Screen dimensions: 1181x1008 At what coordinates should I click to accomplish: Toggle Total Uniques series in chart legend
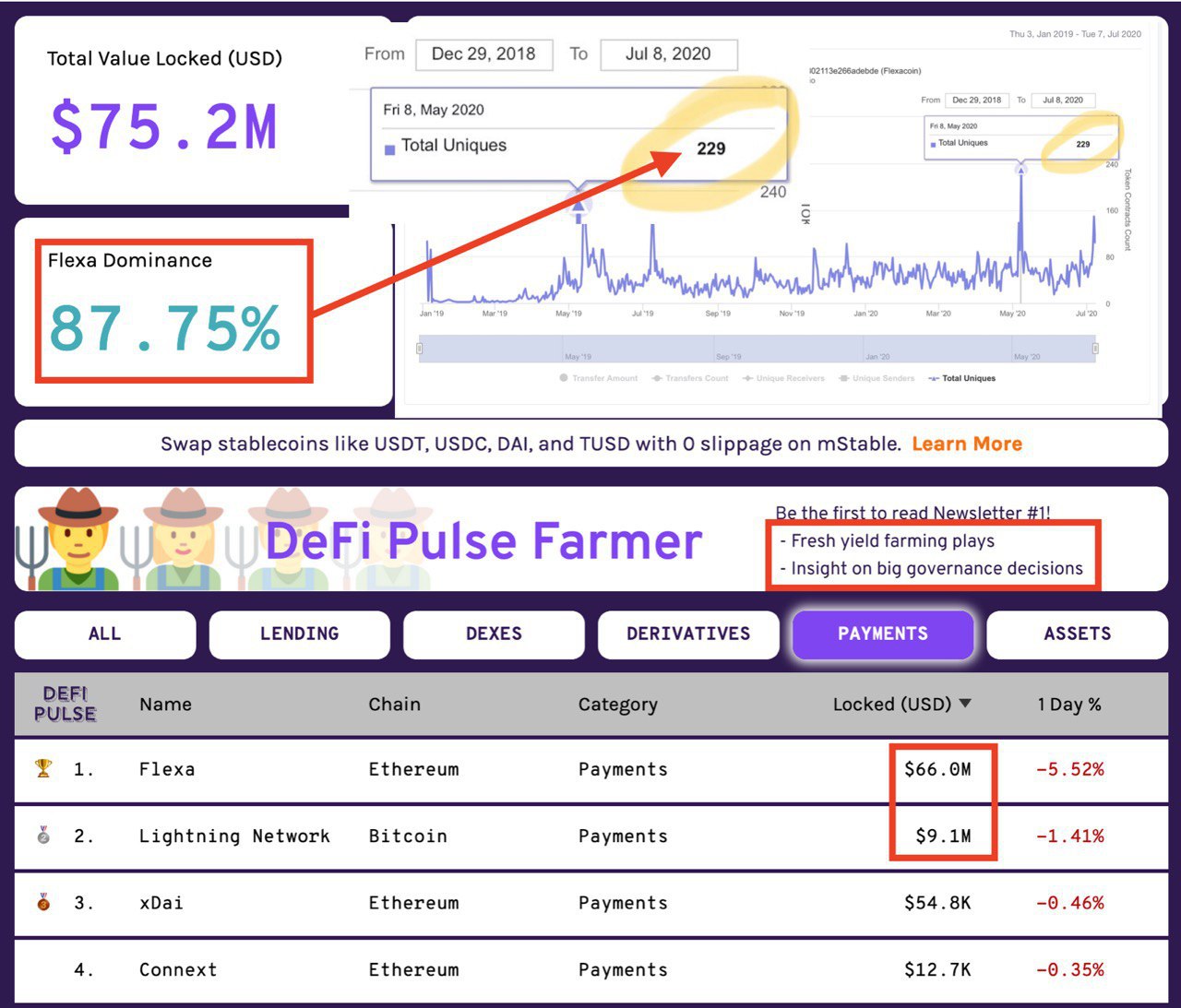point(962,378)
